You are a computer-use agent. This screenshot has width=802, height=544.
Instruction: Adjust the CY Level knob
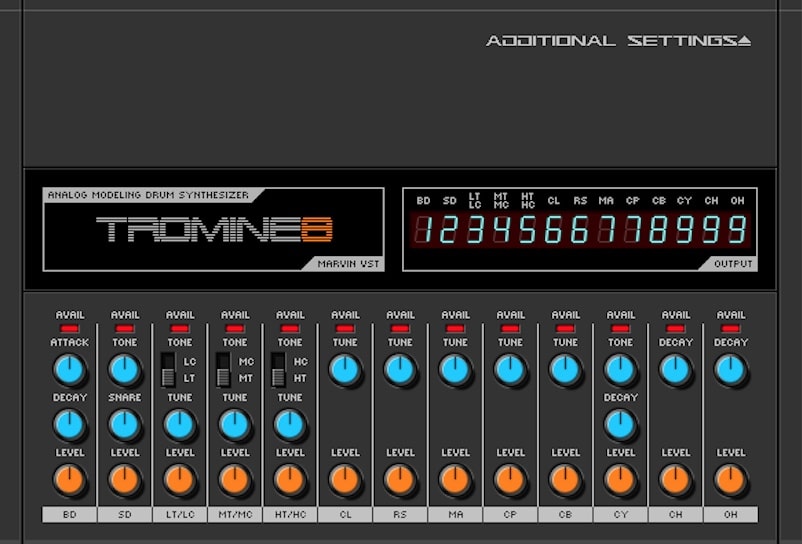pyautogui.click(x=620, y=480)
